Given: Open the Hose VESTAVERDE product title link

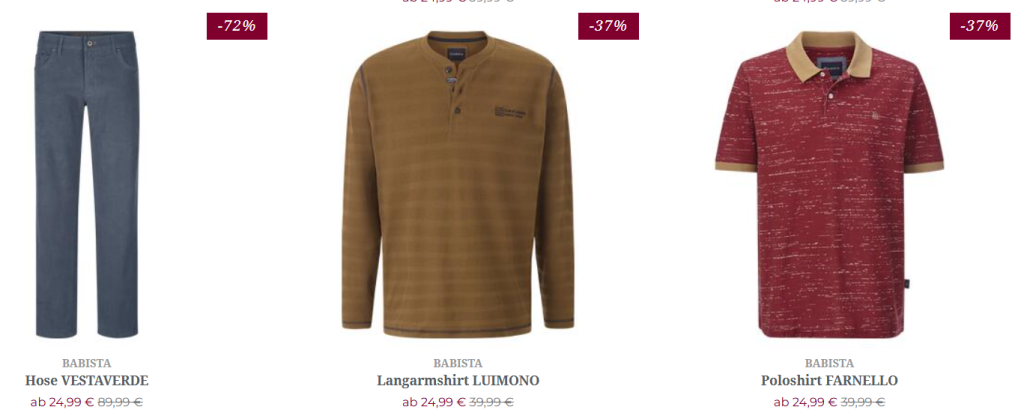Looking at the screenshot, I should click(x=87, y=380).
